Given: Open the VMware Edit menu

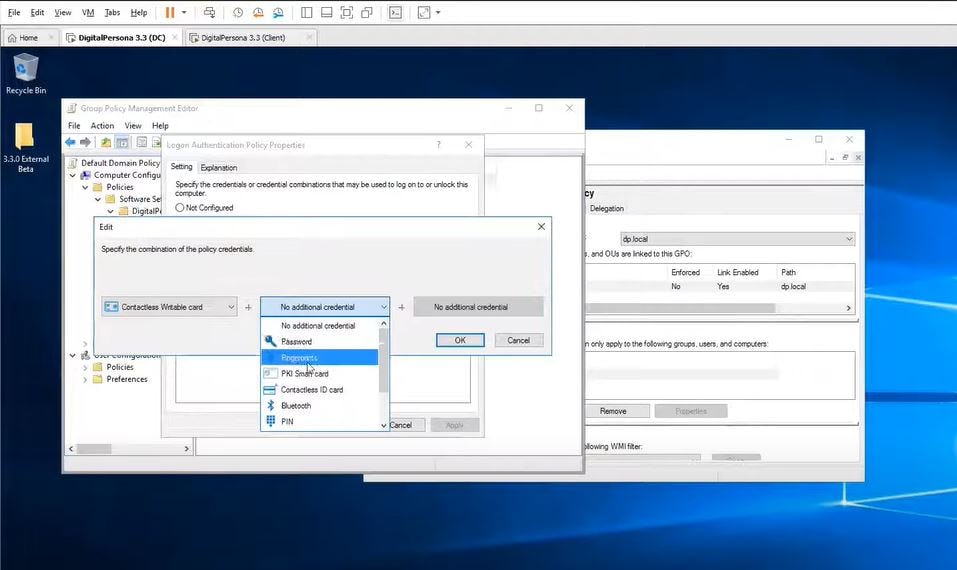Looking at the screenshot, I should [x=37, y=12].
